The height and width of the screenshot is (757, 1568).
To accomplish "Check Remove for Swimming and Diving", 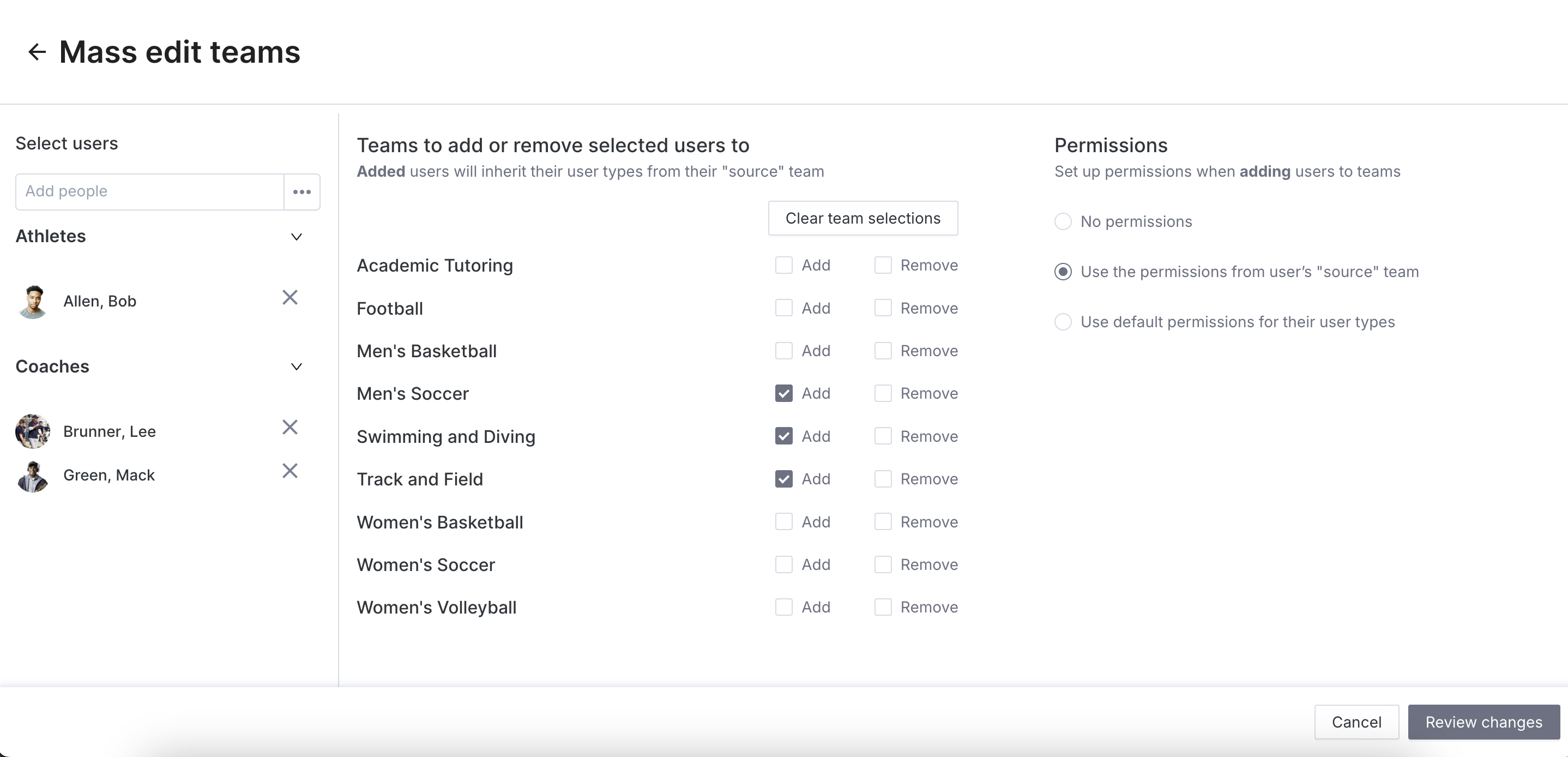I will pyautogui.click(x=883, y=436).
